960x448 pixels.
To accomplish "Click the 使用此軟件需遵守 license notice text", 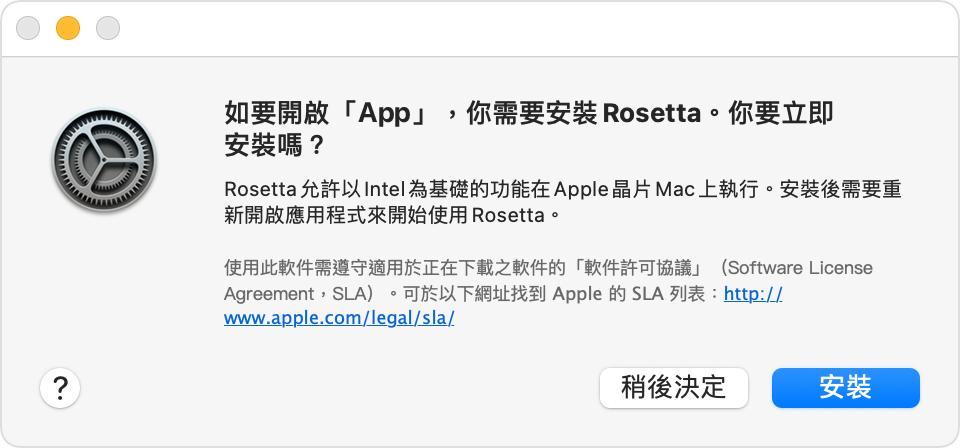I will click(x=549, y=293).
